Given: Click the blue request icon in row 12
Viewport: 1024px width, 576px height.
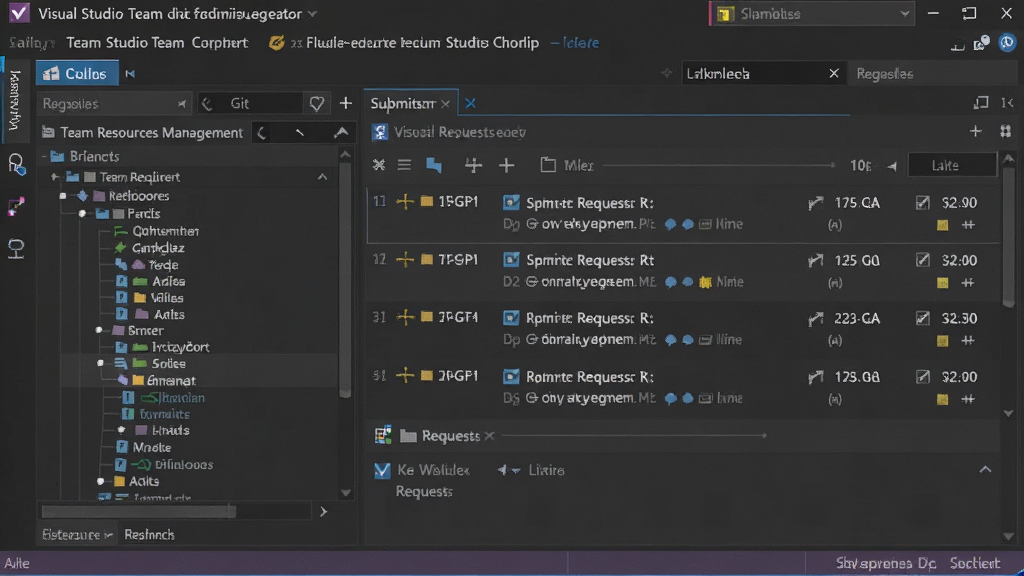Looking at the screenshot, I should tap(511, 260).
